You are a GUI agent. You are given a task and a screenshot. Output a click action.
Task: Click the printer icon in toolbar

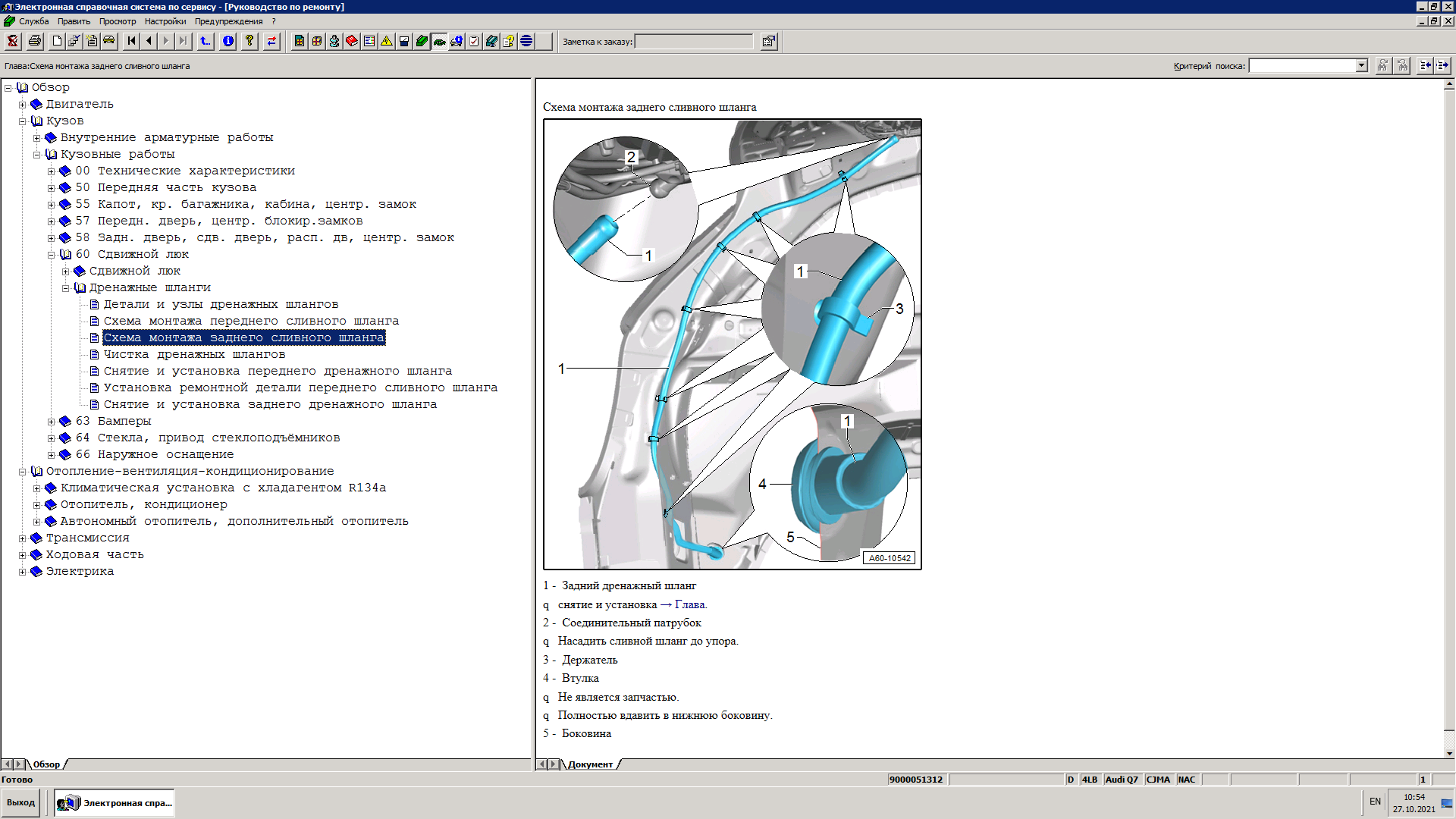pos(35,41)
